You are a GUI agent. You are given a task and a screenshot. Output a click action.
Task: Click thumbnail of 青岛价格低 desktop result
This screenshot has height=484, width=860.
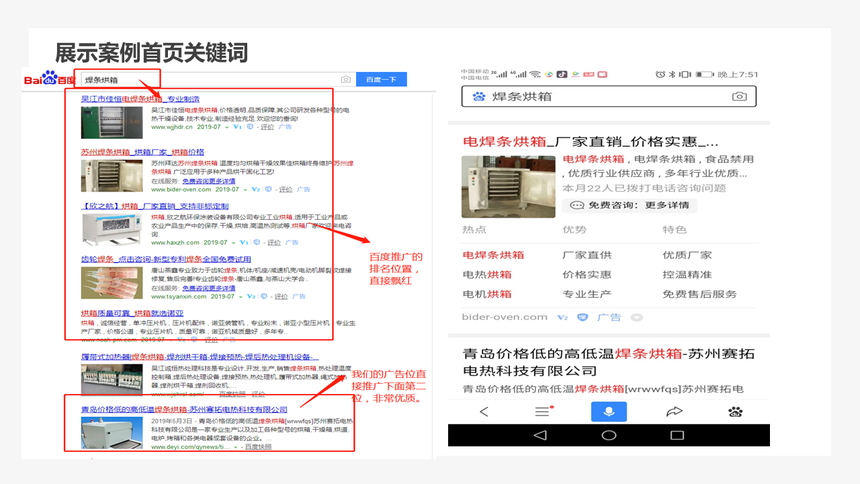click(x=112, y=433)
